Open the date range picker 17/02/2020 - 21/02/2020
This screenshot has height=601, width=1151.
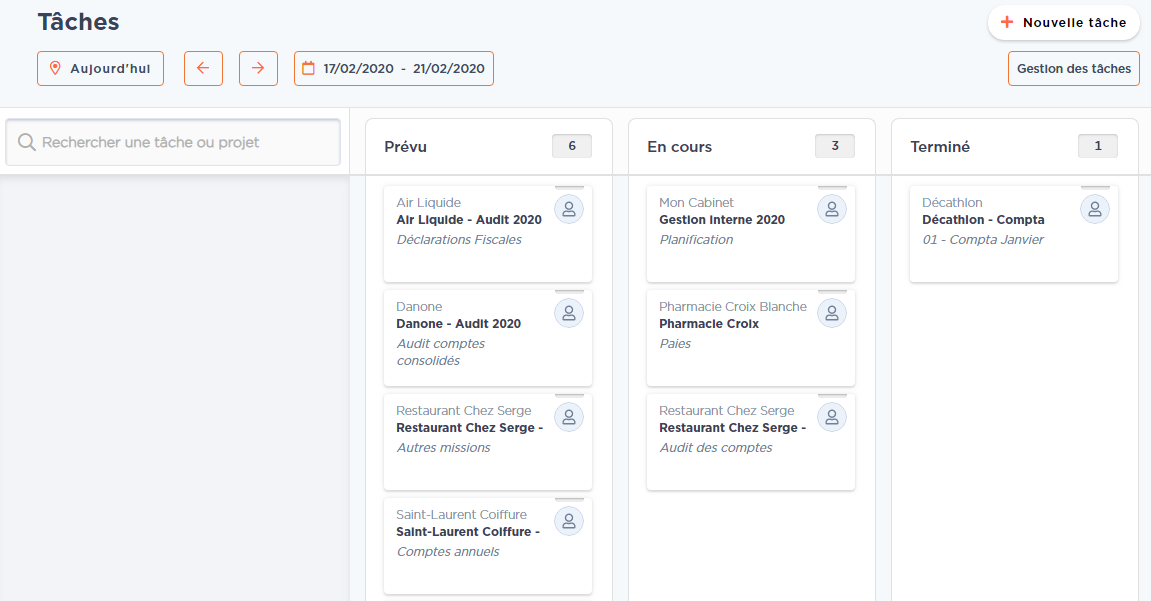coord(394,68)
